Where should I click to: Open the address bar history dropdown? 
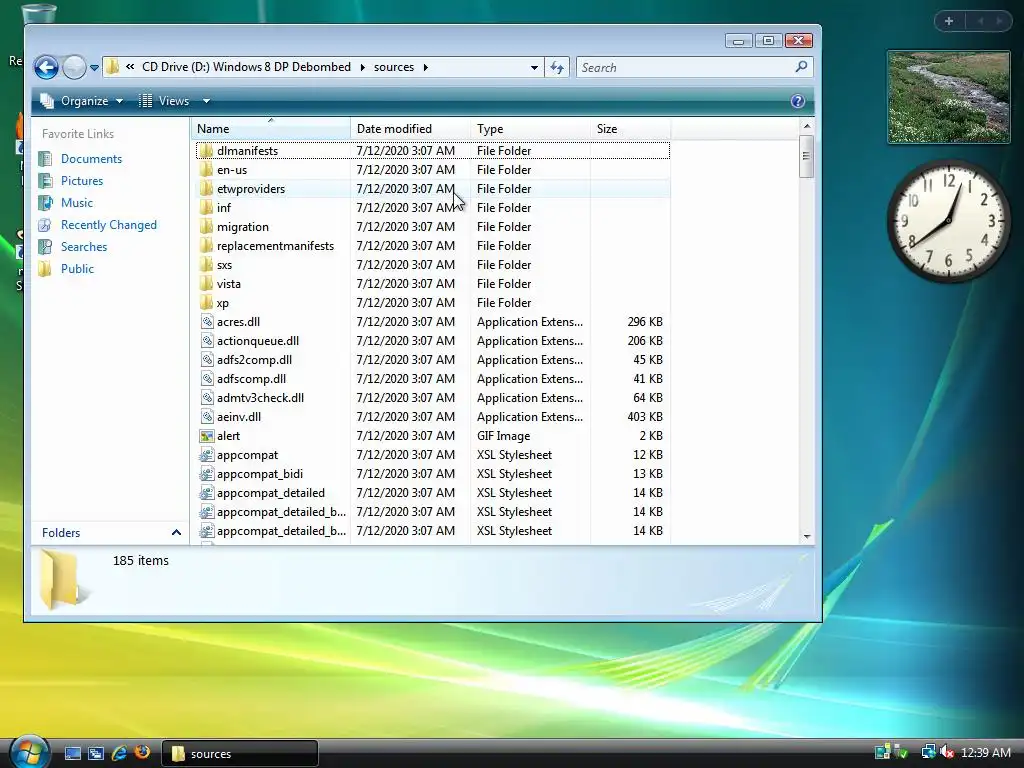pos(534,67)
